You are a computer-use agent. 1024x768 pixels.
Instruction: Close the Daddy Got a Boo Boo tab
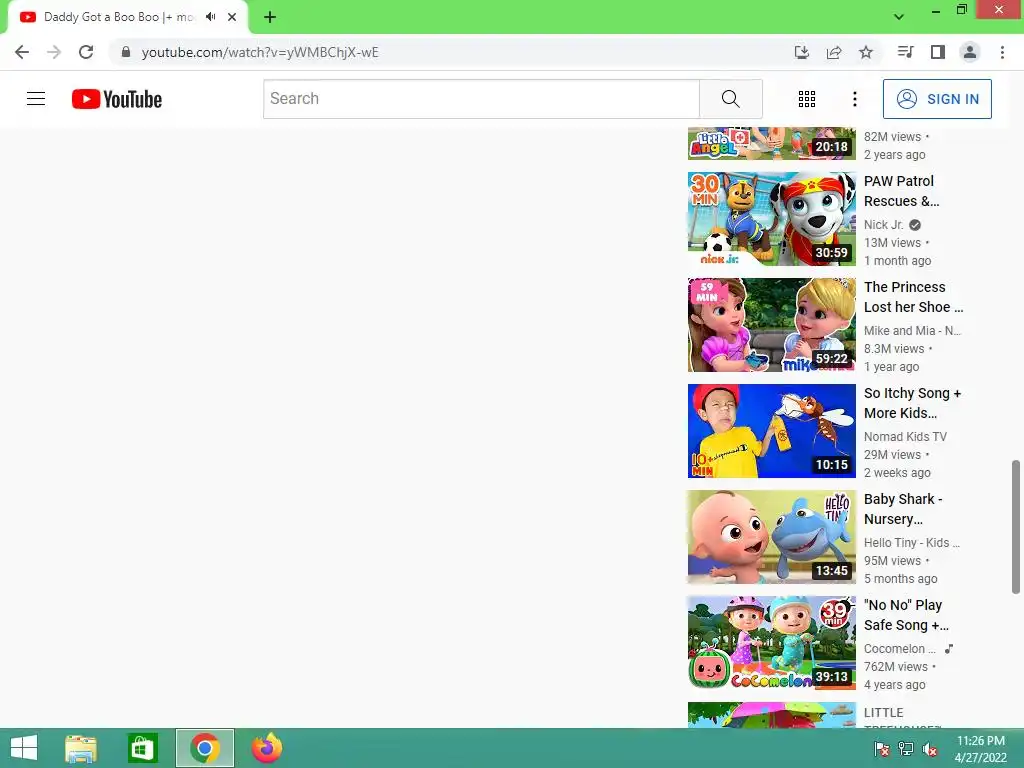point(232,17)
